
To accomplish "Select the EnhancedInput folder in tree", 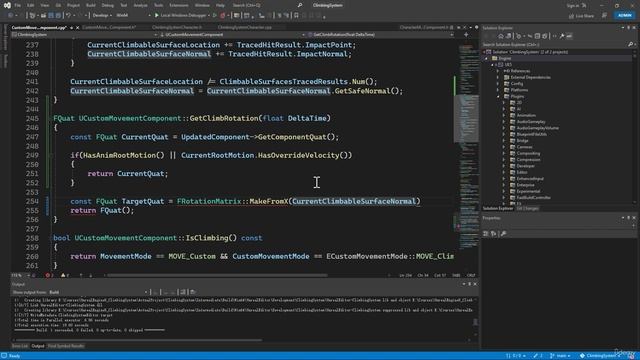I will 530,178.
